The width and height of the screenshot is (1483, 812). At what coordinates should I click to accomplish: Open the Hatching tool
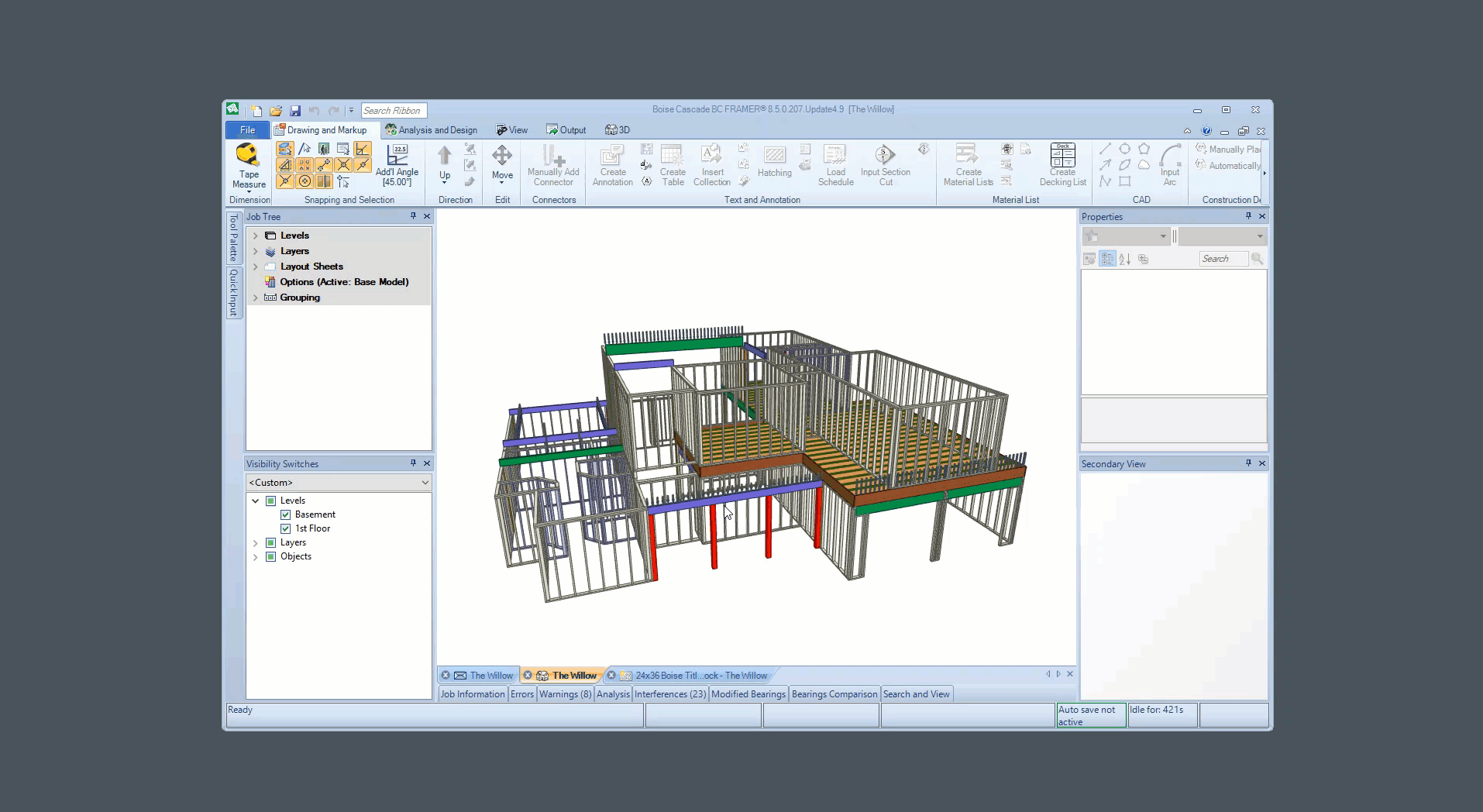pos(774,156)
